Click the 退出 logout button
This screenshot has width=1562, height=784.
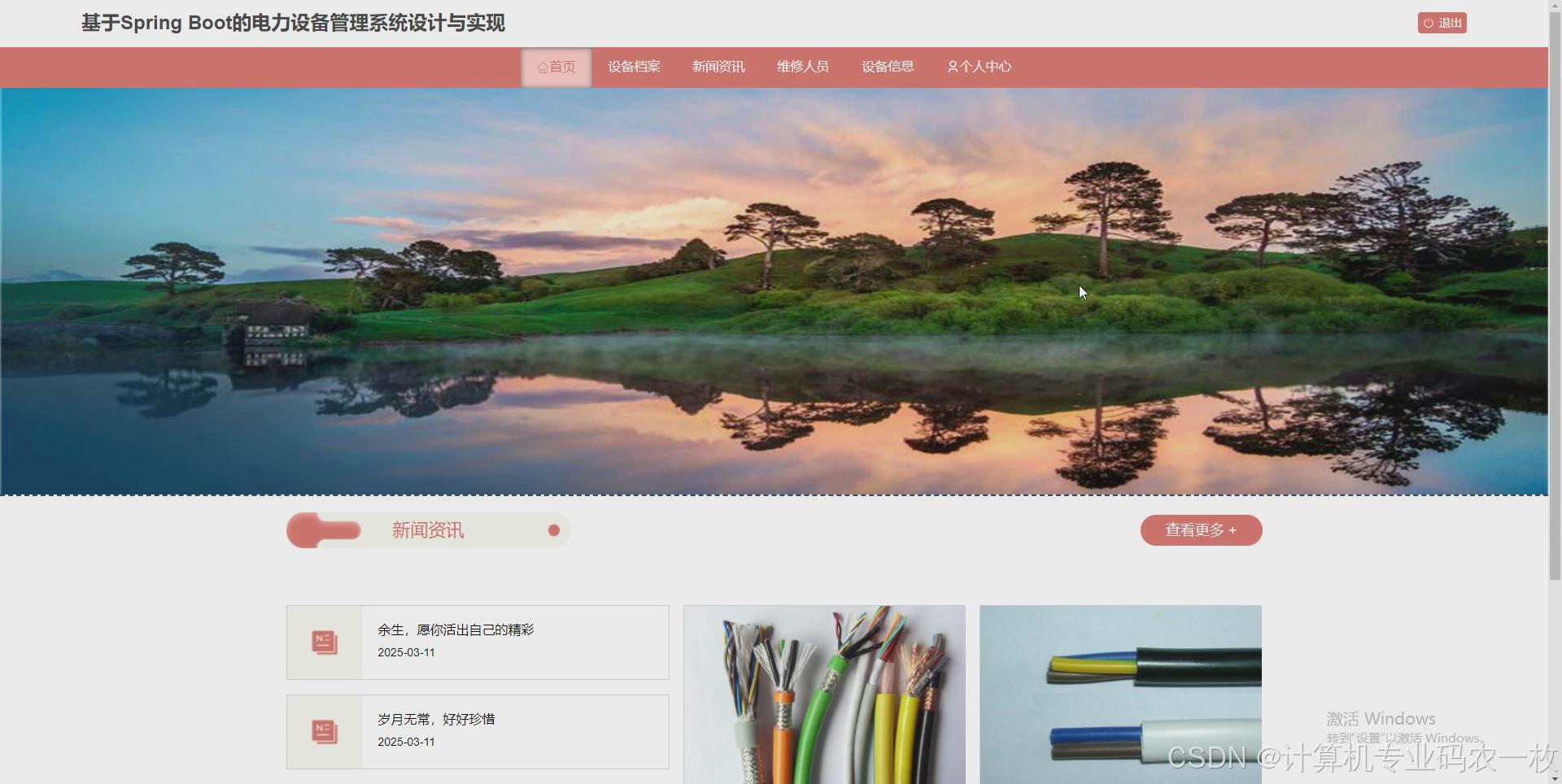1442,23
